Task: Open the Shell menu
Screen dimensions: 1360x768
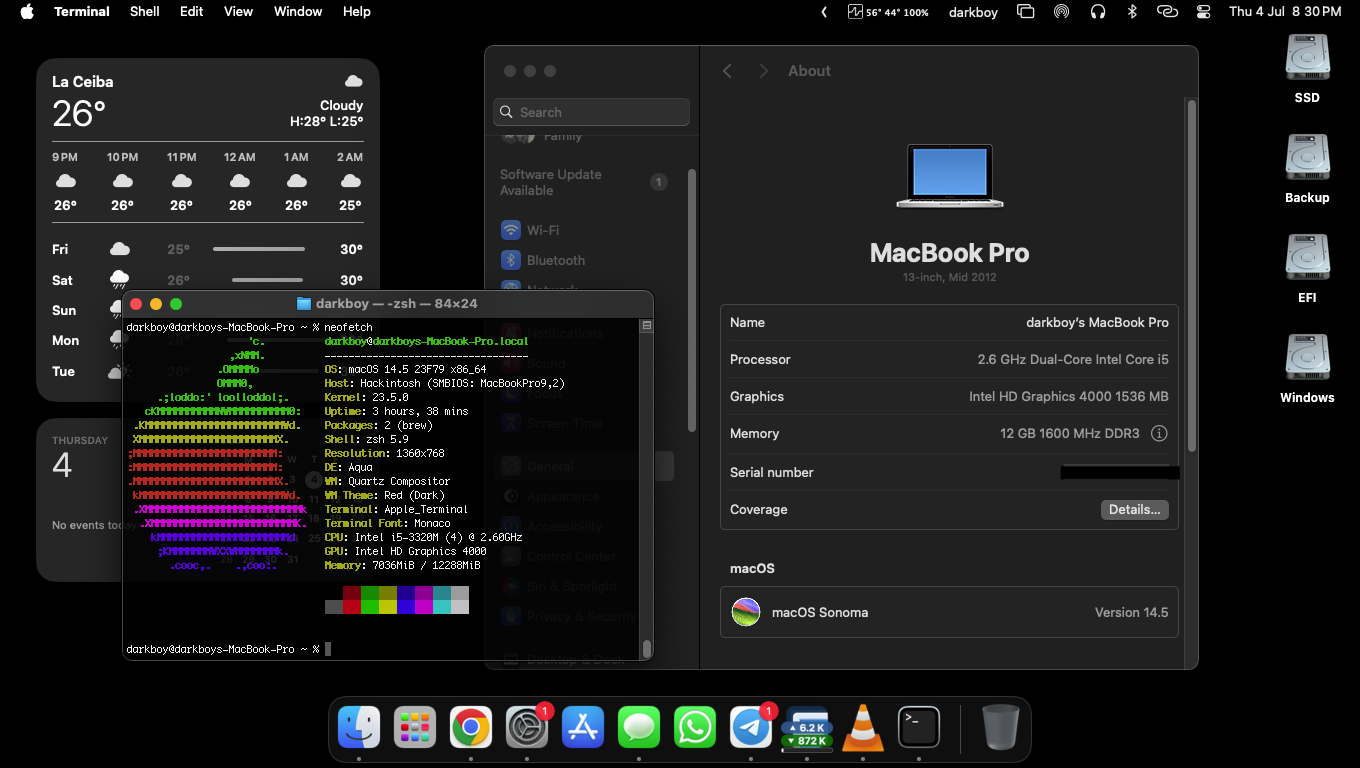Action: click(x=145, y=12)
